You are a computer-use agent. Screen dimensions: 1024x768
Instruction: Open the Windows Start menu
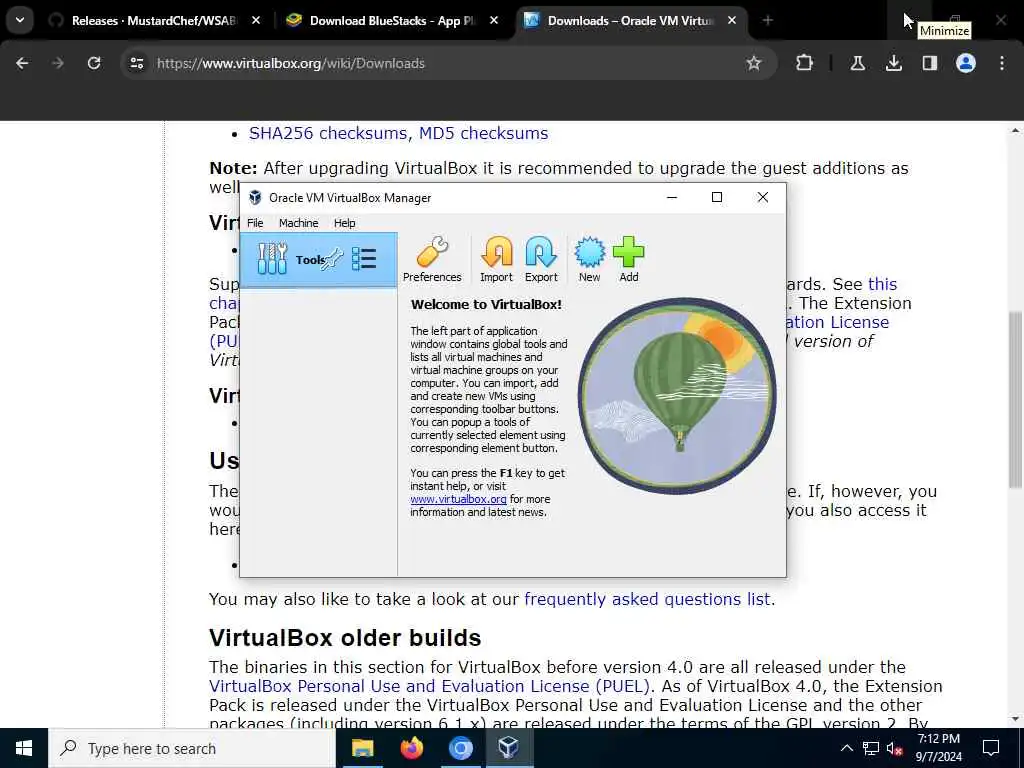[24, 748]
